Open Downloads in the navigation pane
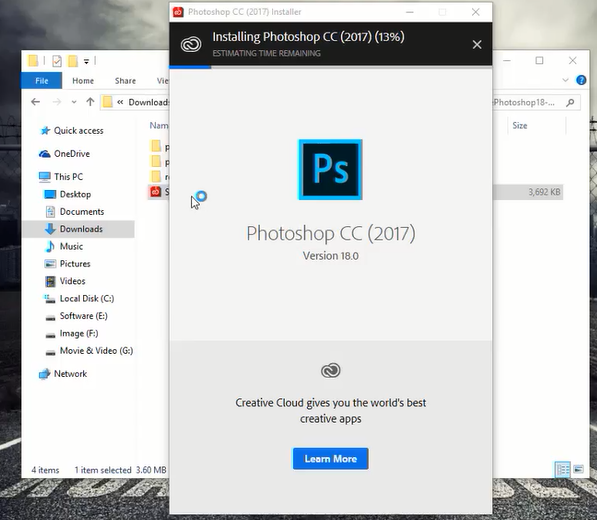This screenshot has height=520, width=597. 78,229
